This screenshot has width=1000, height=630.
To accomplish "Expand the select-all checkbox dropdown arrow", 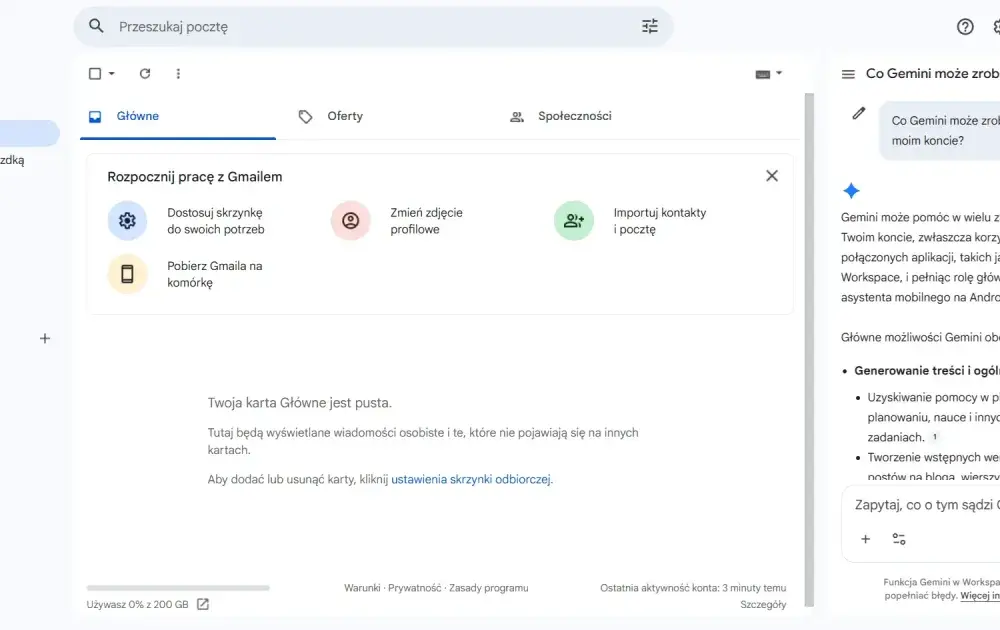I will (112, 73).
